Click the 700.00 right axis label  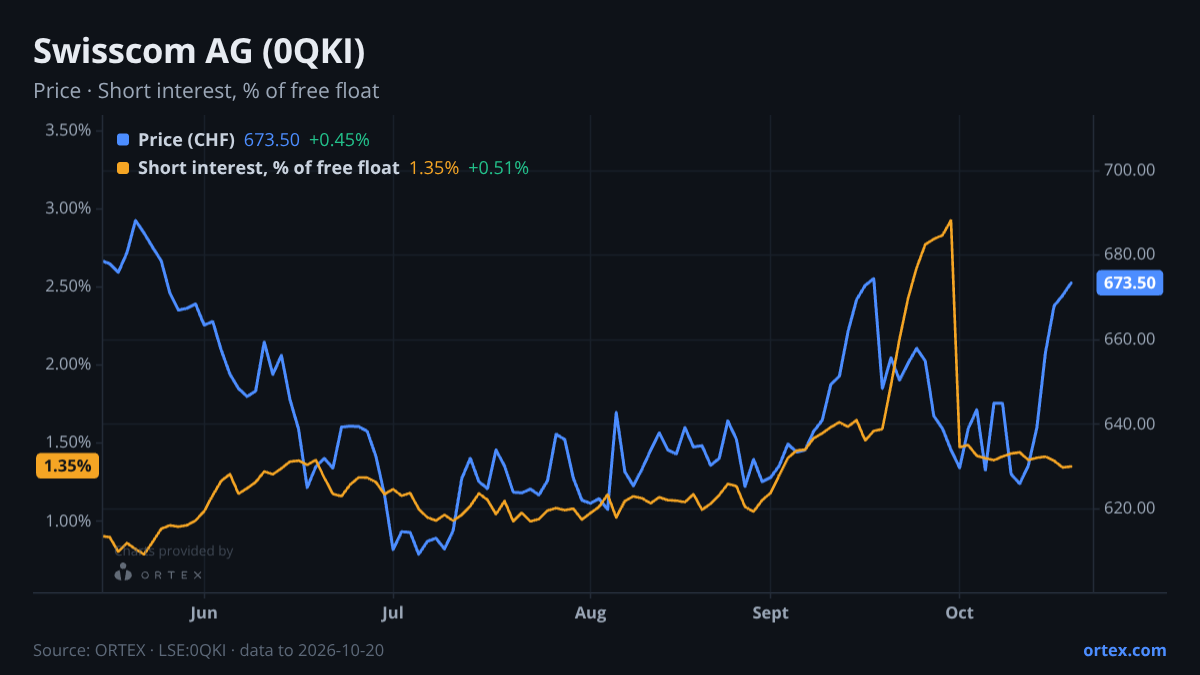[1130, 170]
